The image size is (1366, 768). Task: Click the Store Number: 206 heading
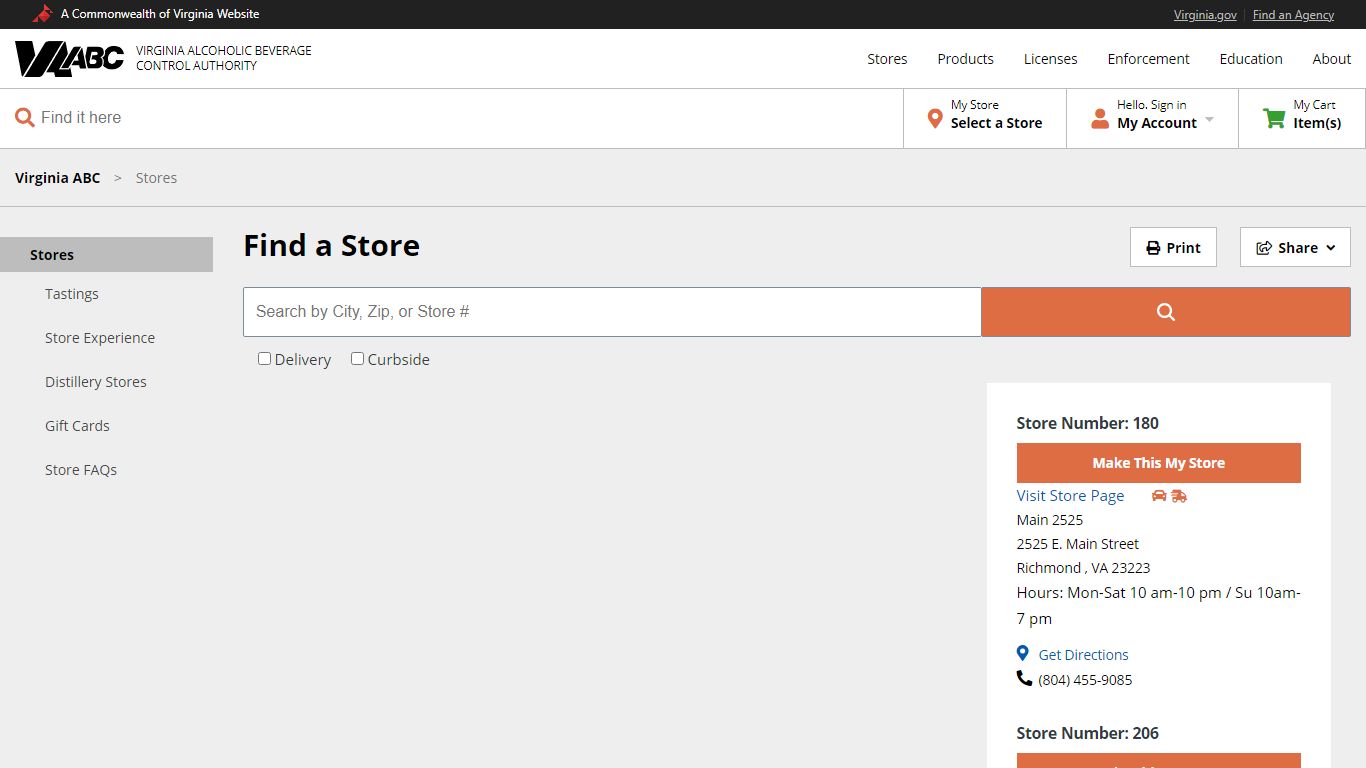point(1088,733)
